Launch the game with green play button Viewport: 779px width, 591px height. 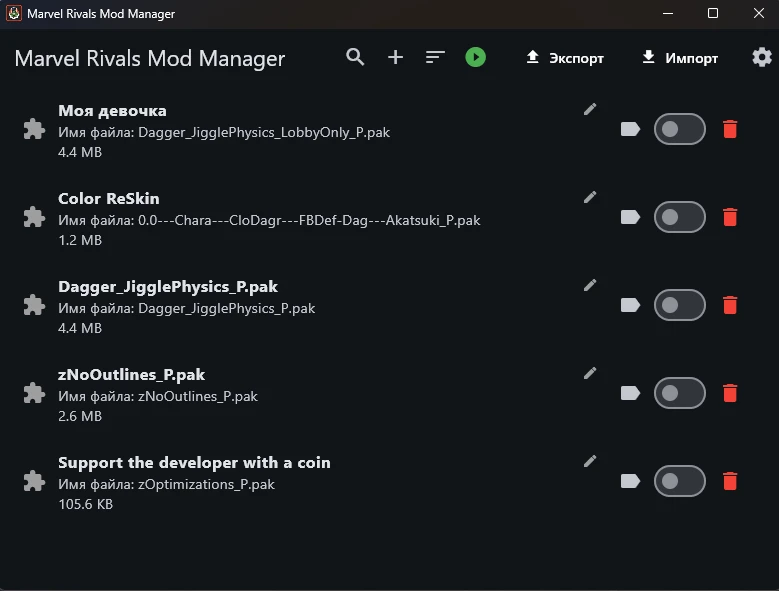[475, 57]
